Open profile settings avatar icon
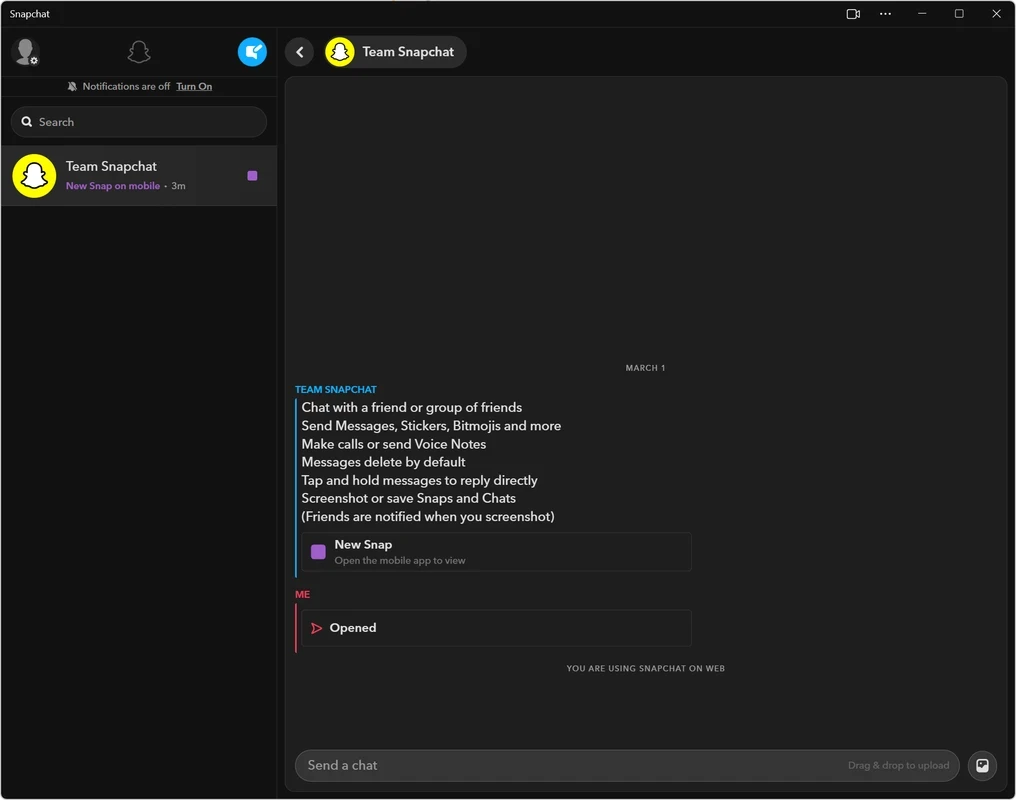 click(25, 52)
